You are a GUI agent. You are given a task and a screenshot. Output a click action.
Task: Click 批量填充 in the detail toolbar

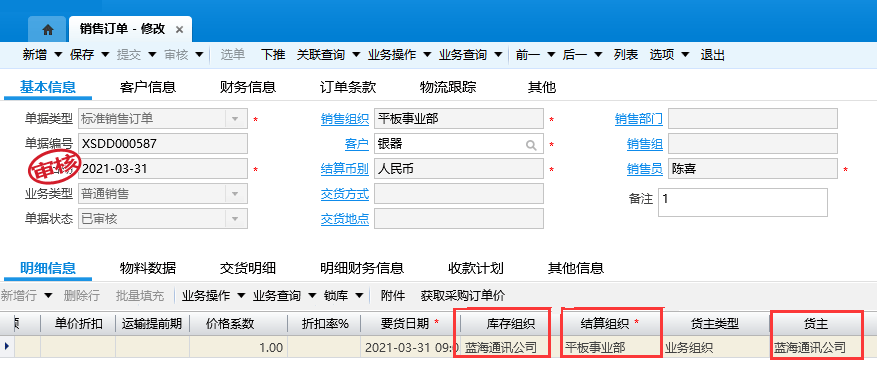point(140,296)
